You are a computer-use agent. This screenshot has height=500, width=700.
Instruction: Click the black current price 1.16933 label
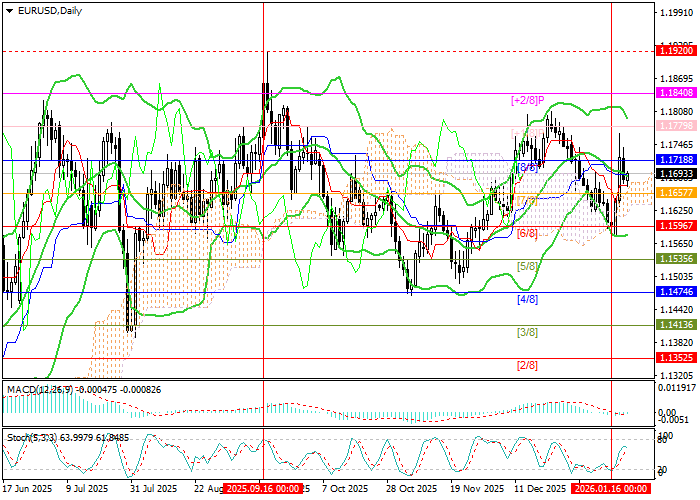click(x=675, y=173)
